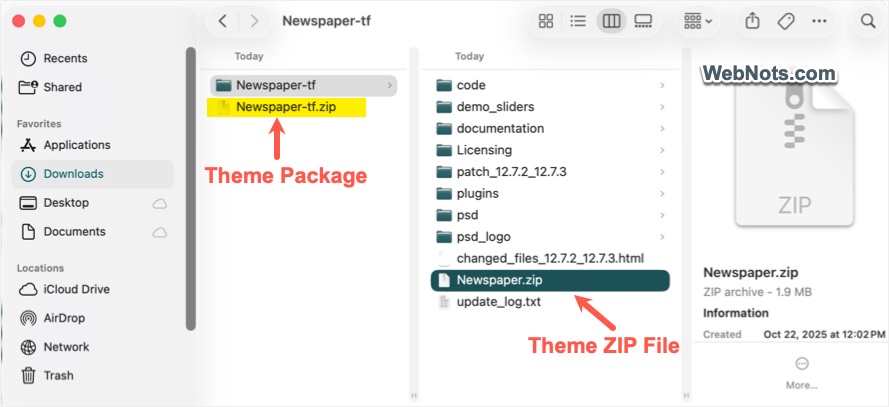Open Documents in the sidebar
Viewport: 889px width, 407px height.
tap(93, 232)
